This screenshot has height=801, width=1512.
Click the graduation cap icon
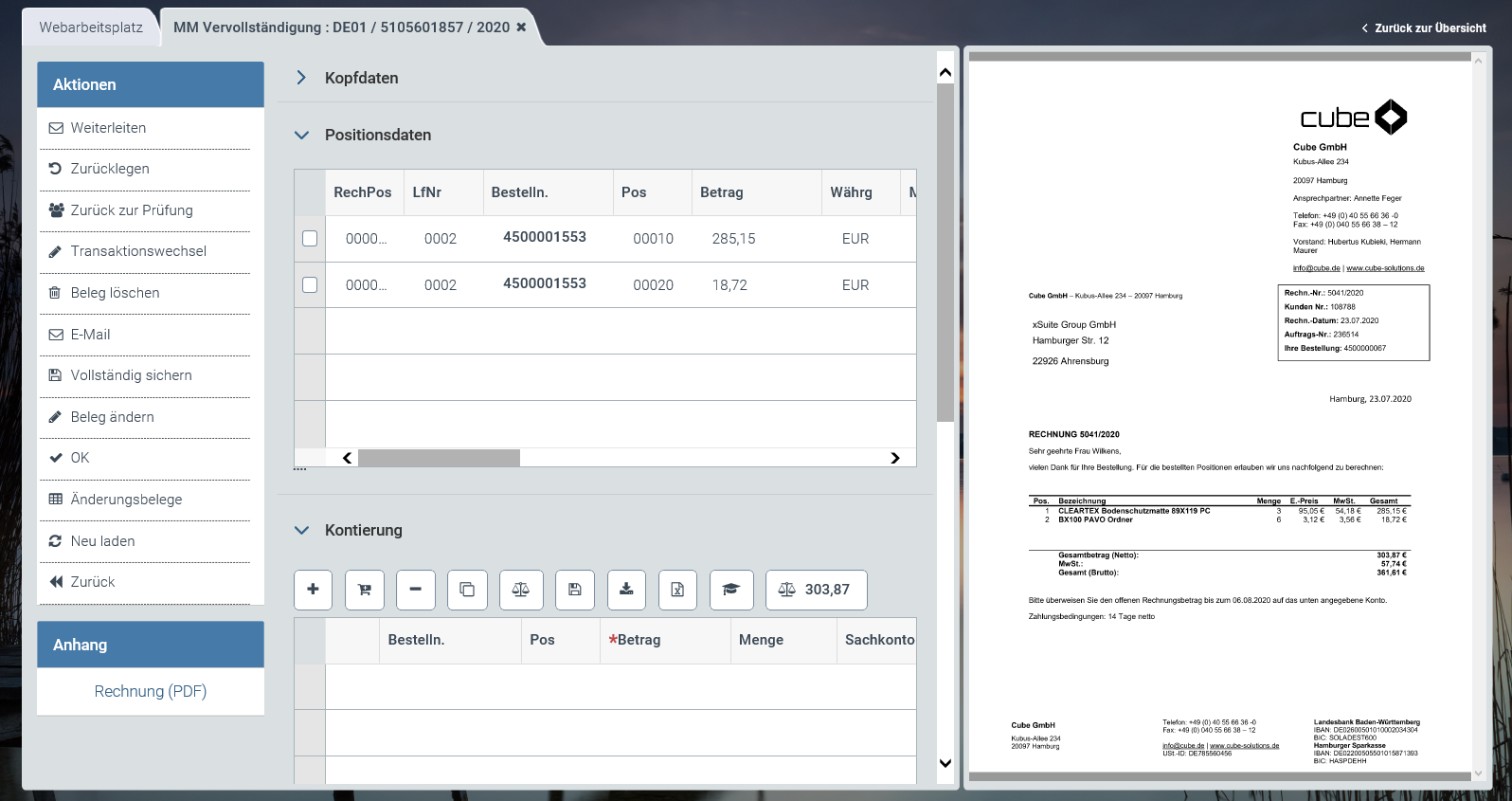(730, 590)
